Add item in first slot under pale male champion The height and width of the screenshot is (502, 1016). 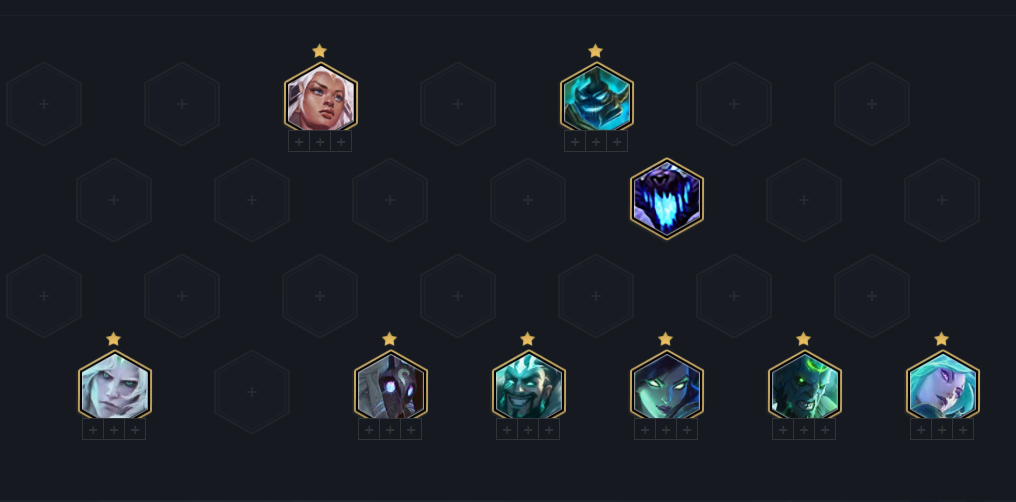pos(93,429)
